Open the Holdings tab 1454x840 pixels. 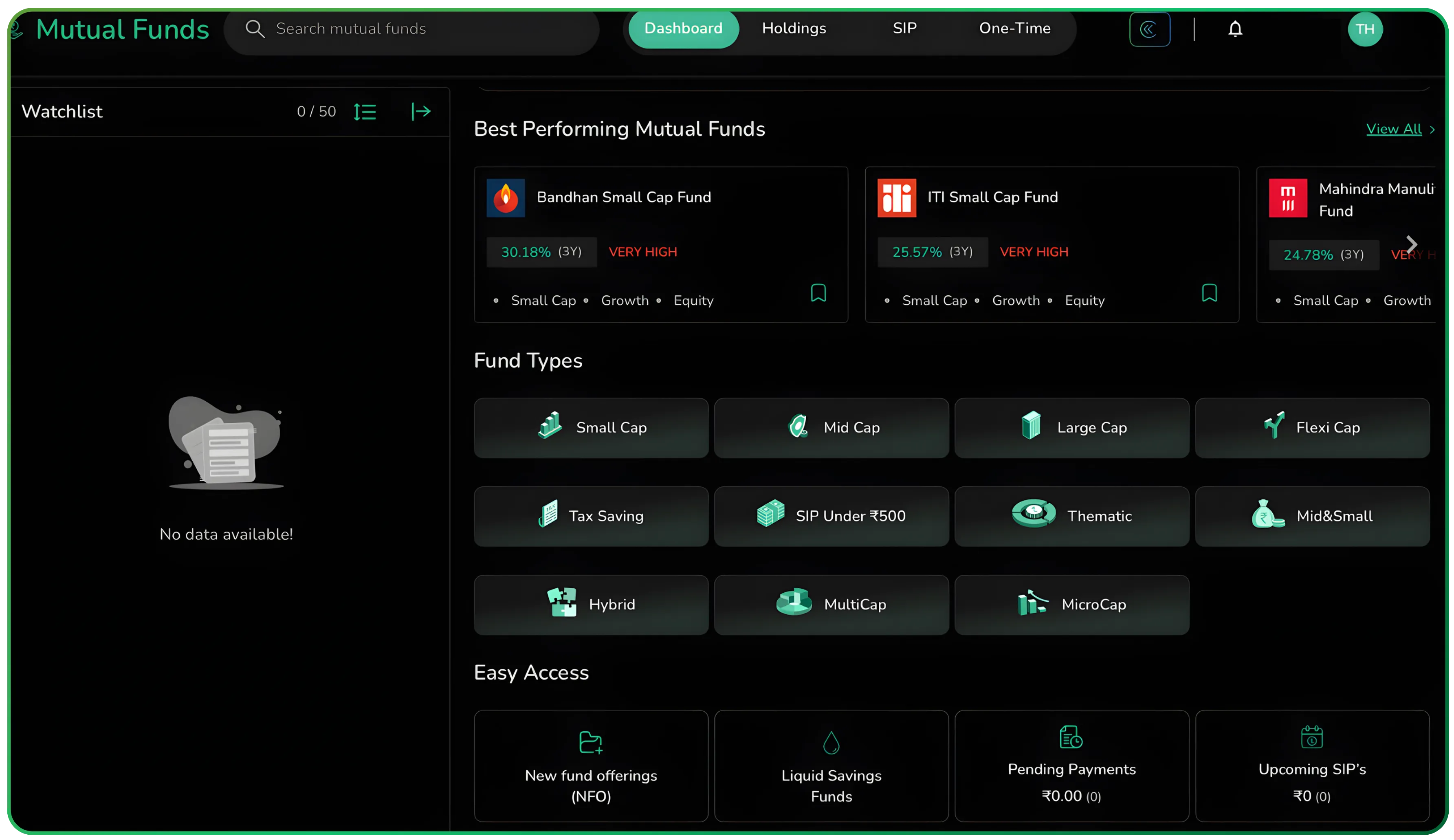(x=794, y=29)
